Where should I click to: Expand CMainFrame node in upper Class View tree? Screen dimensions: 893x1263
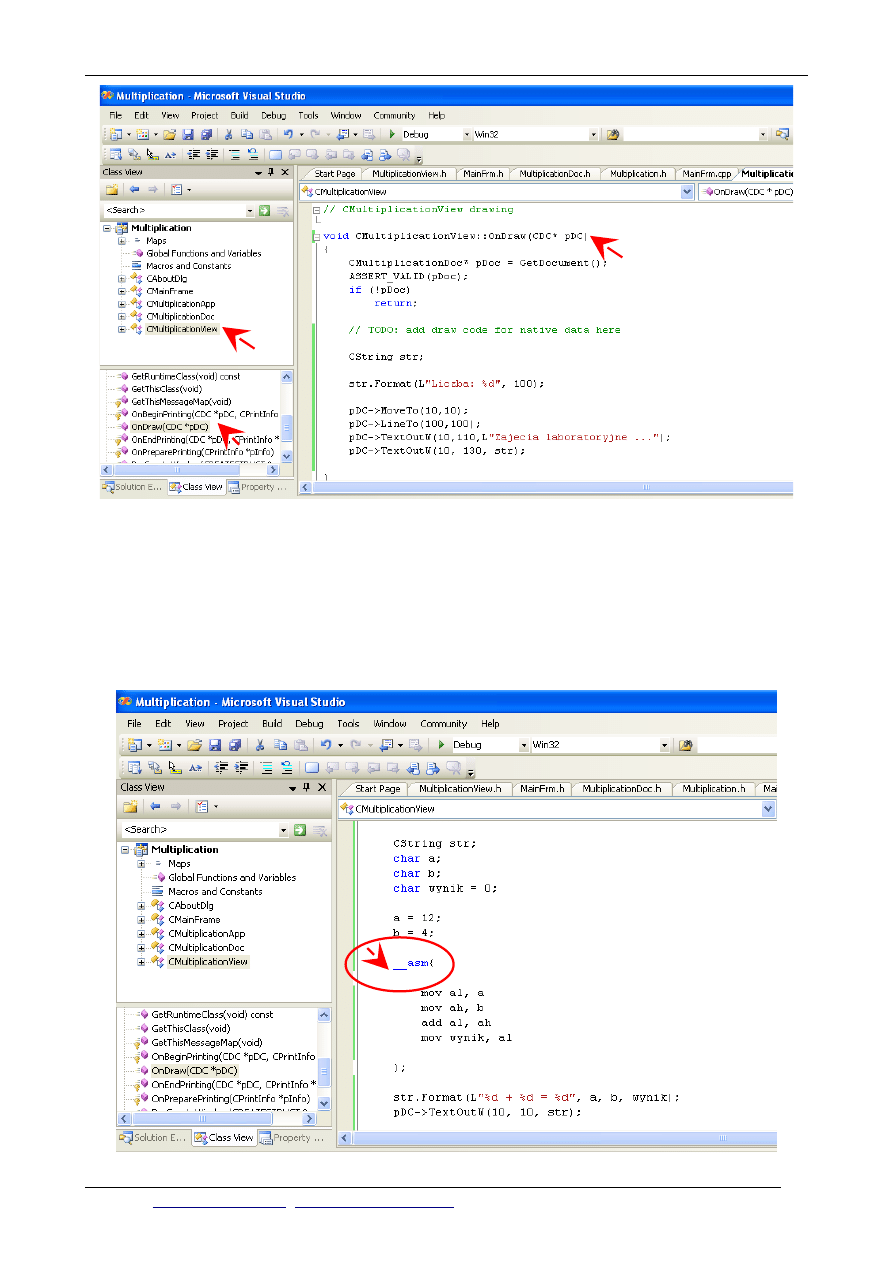coord(122,291)
